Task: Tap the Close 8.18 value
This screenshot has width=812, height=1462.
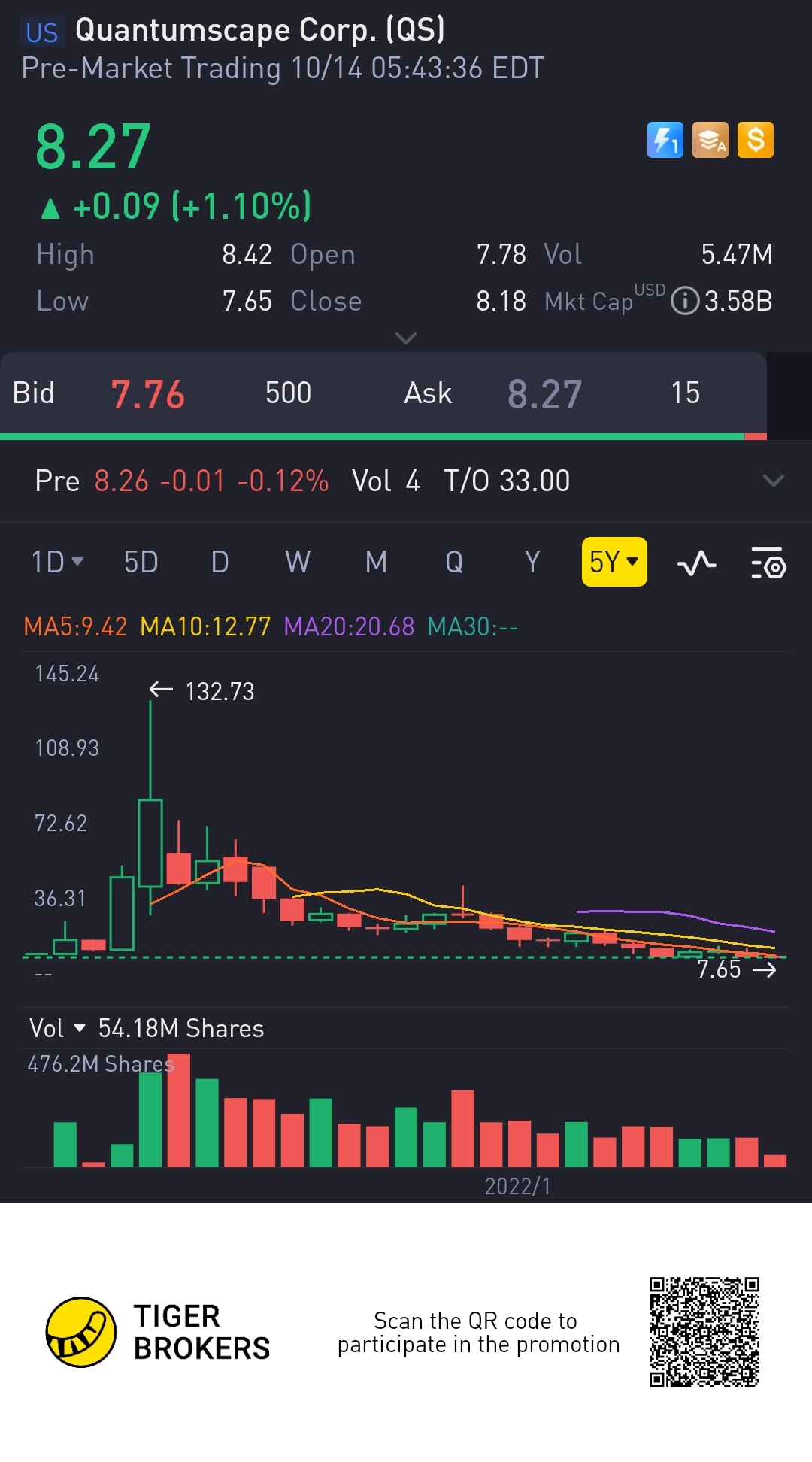Action: point(501,301)
